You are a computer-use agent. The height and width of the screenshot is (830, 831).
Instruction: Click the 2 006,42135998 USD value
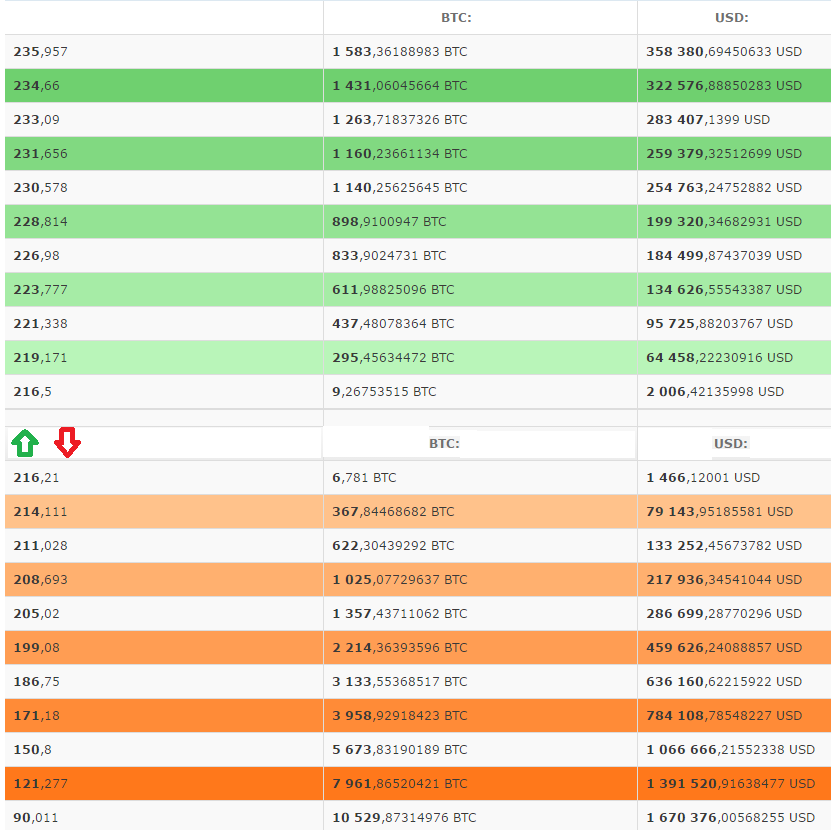click(x=715, y=392)
